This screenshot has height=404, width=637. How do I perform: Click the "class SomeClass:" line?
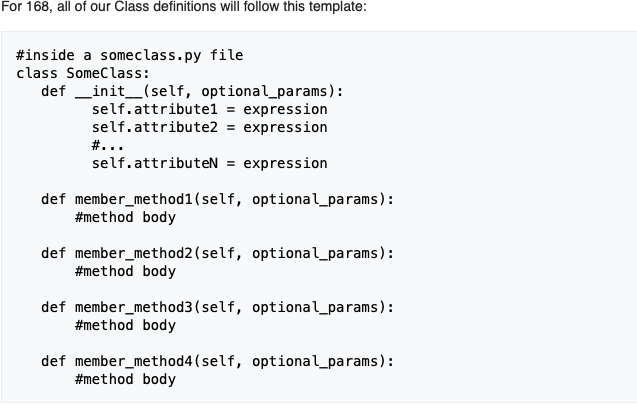click(83, 73)
